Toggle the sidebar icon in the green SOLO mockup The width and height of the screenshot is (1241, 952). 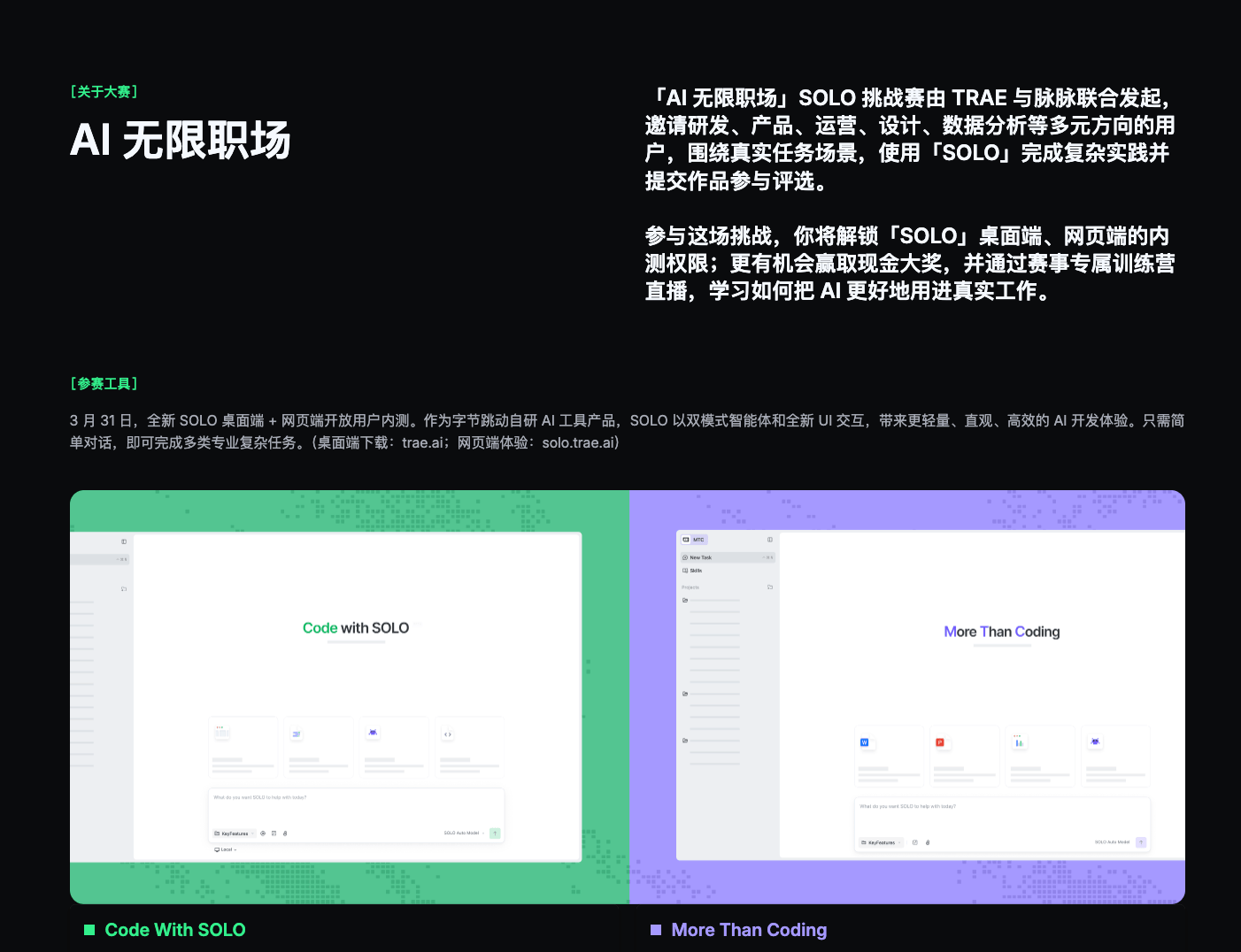pyautogui.click(x=124, y=541)
